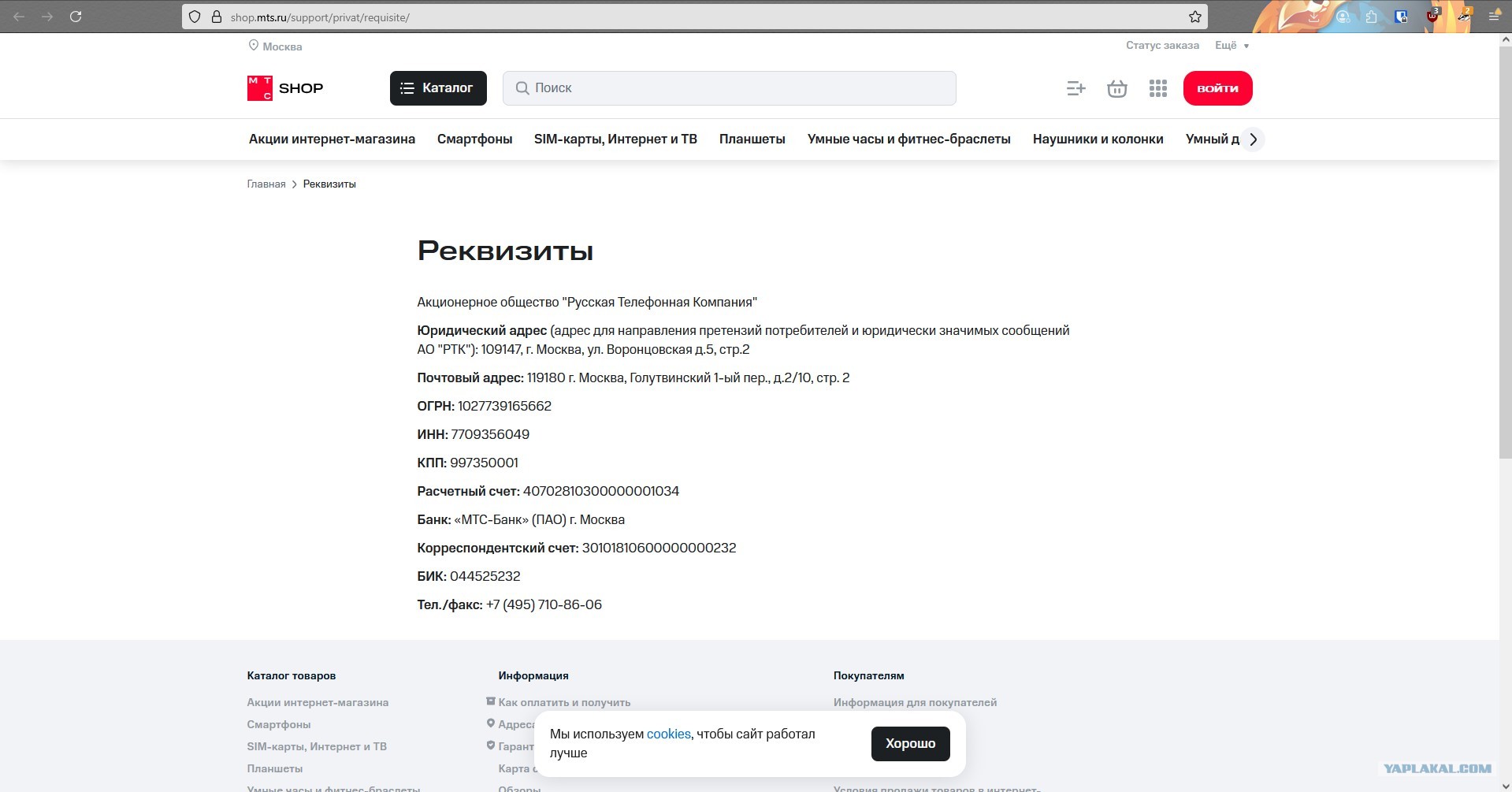Open Акции интернет-магазина in the navigation bar

pos(332,139)
